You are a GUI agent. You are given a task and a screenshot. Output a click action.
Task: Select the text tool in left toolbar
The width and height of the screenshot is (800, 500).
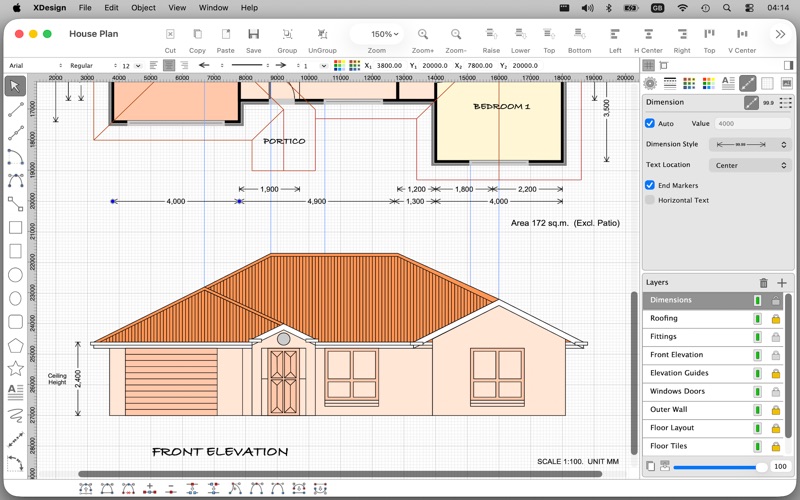point(15,391)
